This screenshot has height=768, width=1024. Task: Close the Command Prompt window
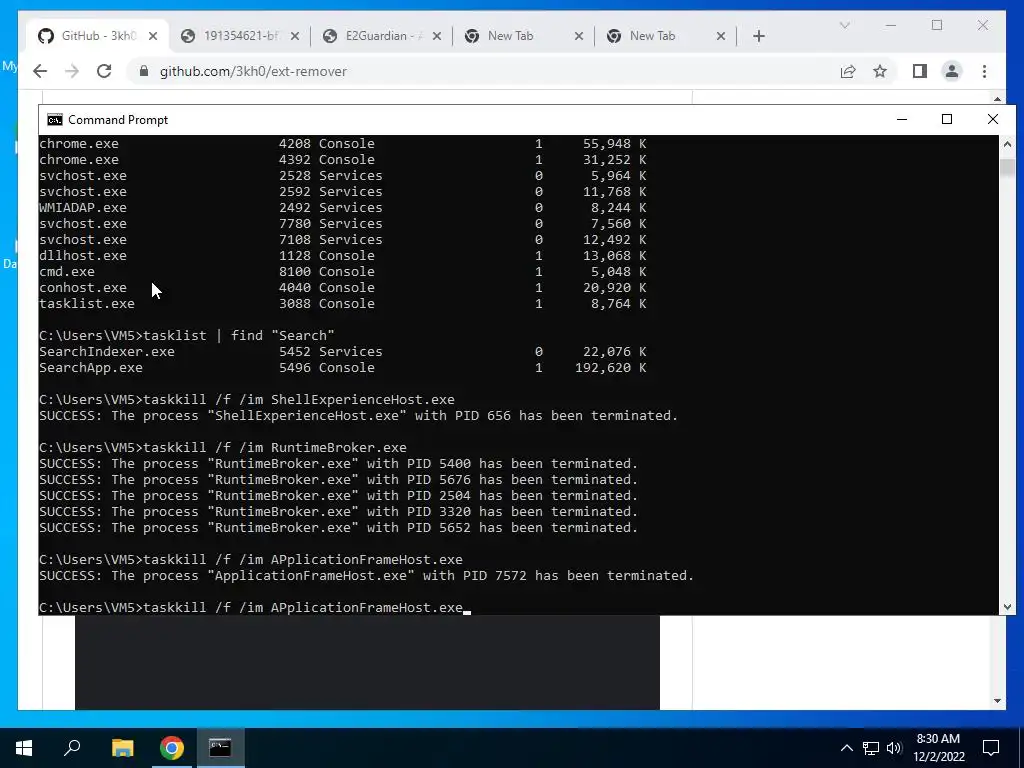(993, 120)
